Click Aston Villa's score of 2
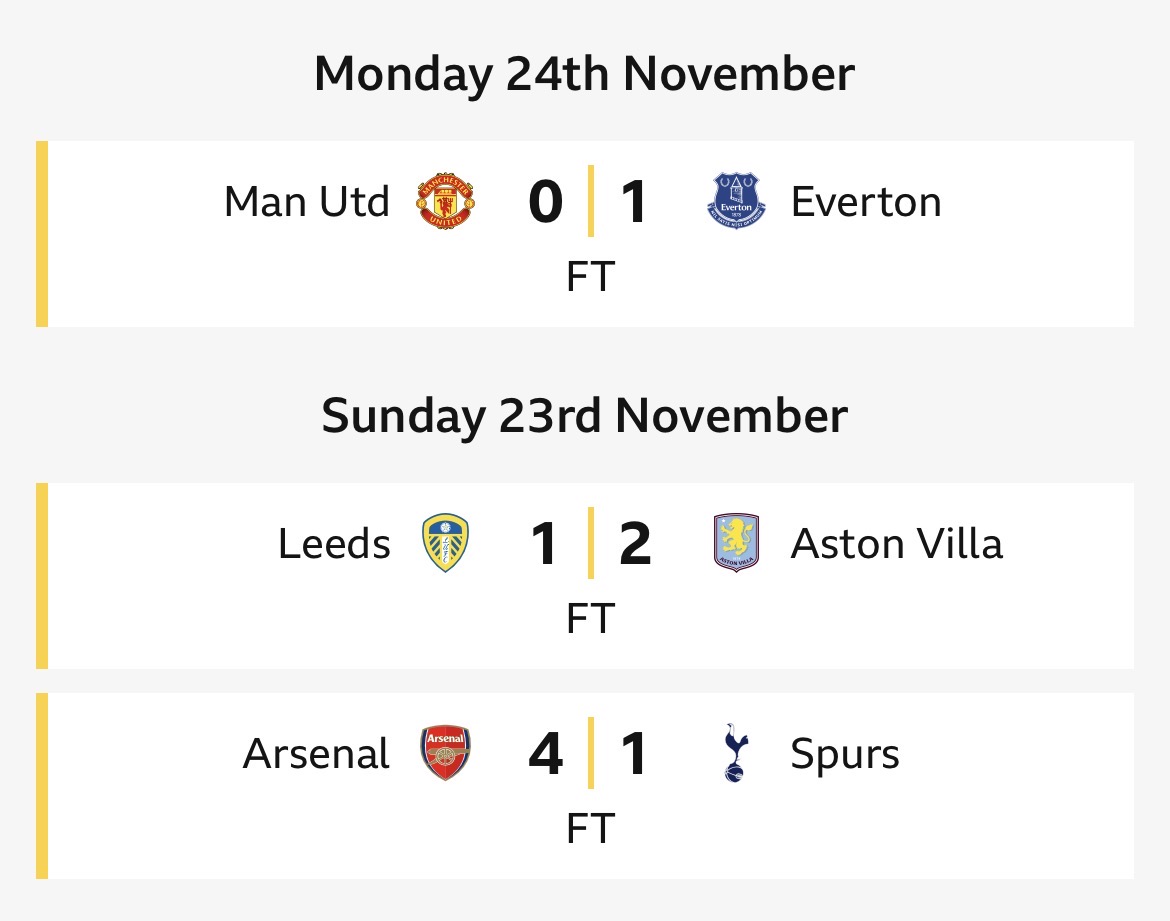1170x921 pixels. click(x=635, y=544)
